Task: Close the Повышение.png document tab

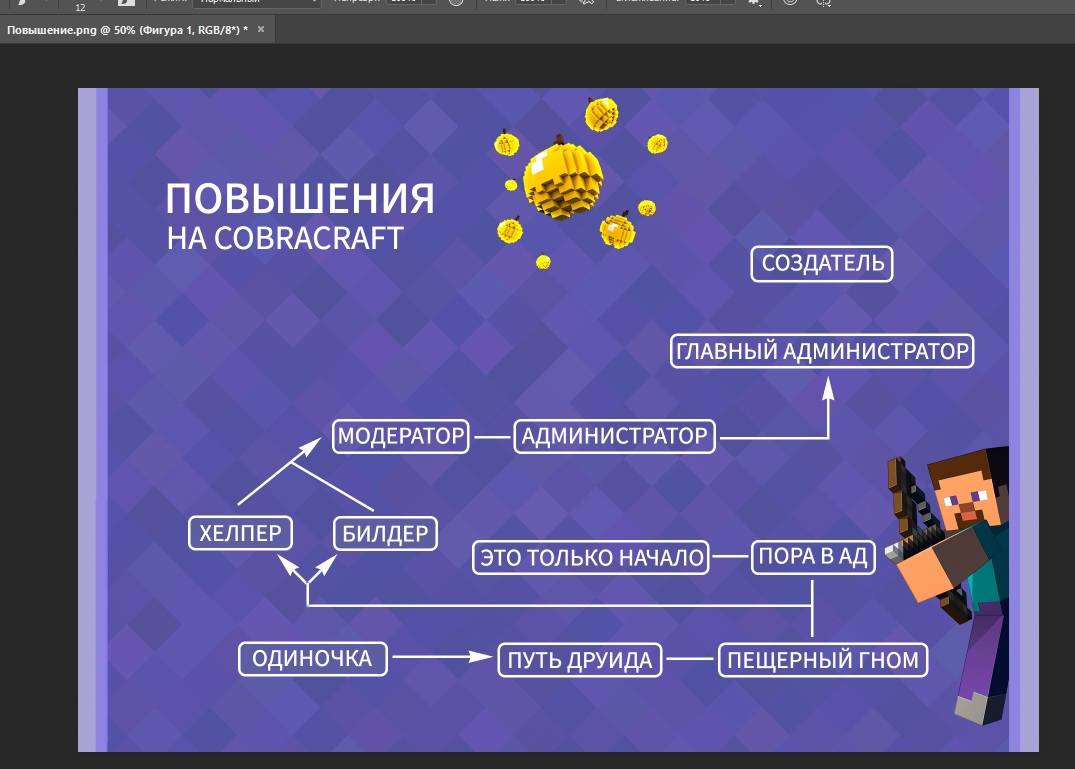Action: coord(261,29)
